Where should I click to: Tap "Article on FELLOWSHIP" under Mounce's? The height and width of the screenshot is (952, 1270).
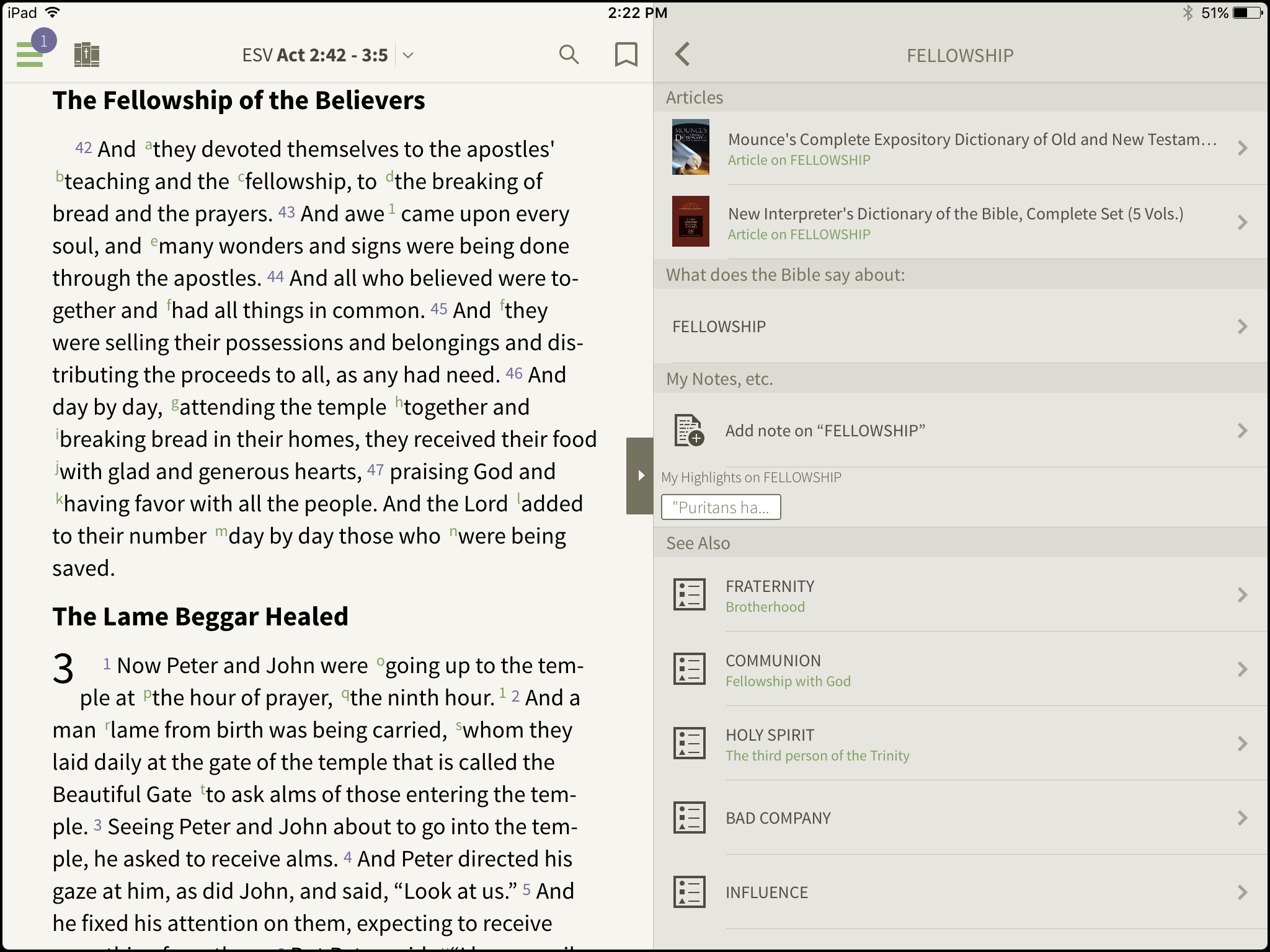coord(799,160)
